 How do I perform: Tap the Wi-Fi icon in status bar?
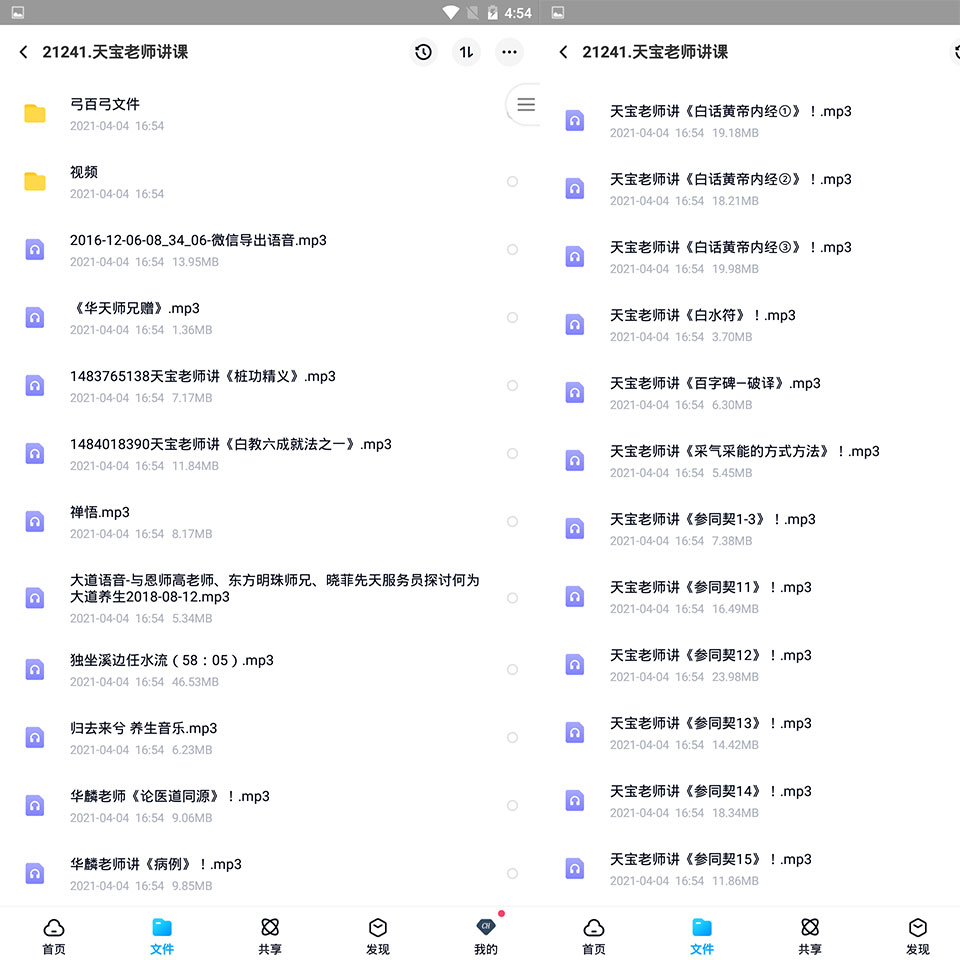tap(451, 12)
